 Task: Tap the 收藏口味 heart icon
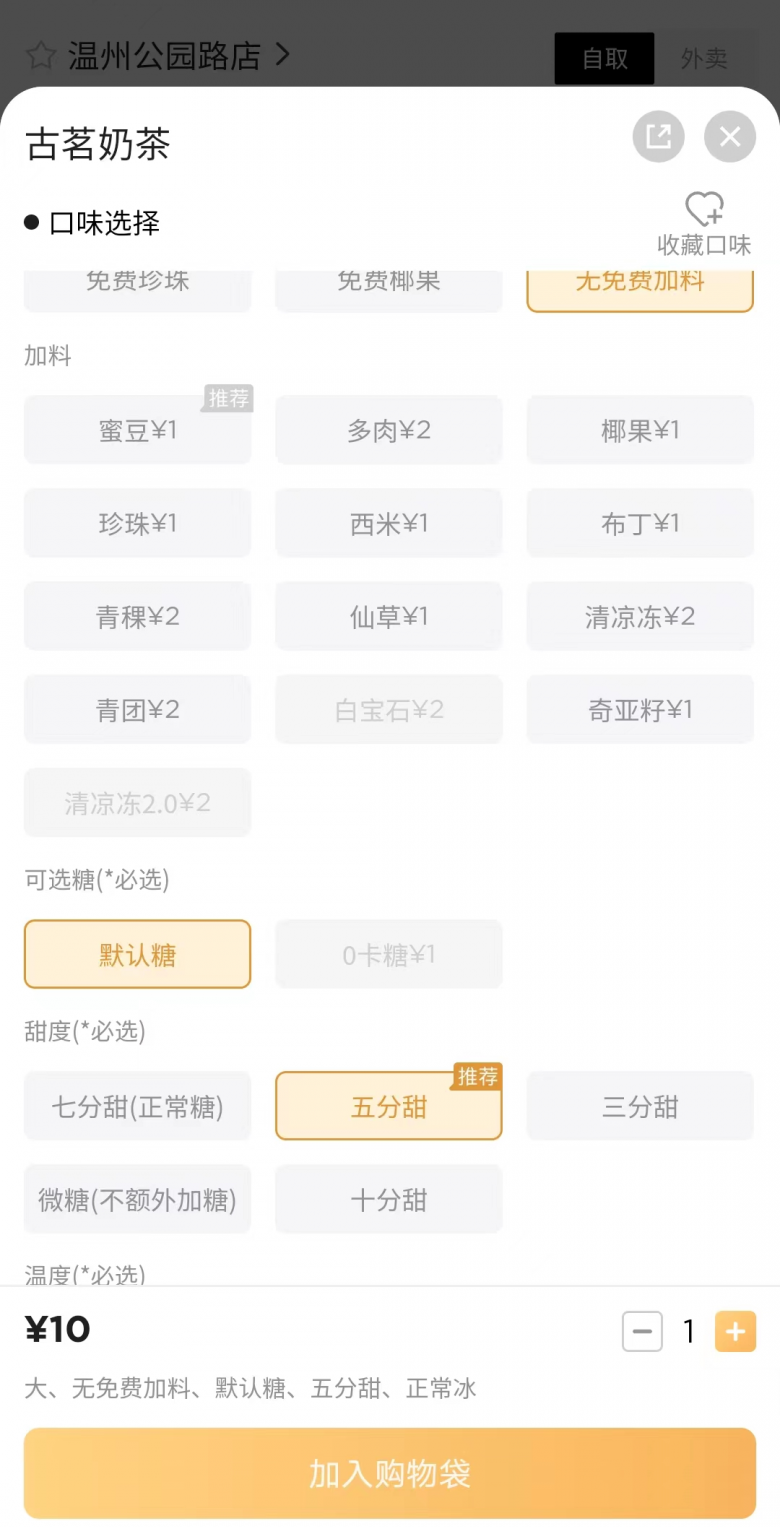(704, 209)
